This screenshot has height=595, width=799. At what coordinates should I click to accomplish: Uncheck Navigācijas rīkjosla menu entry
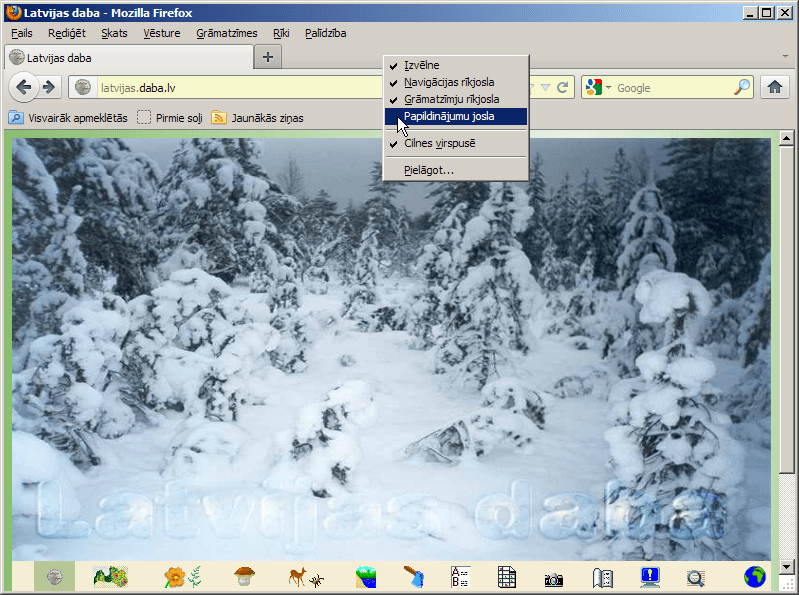tap(456, 82)
